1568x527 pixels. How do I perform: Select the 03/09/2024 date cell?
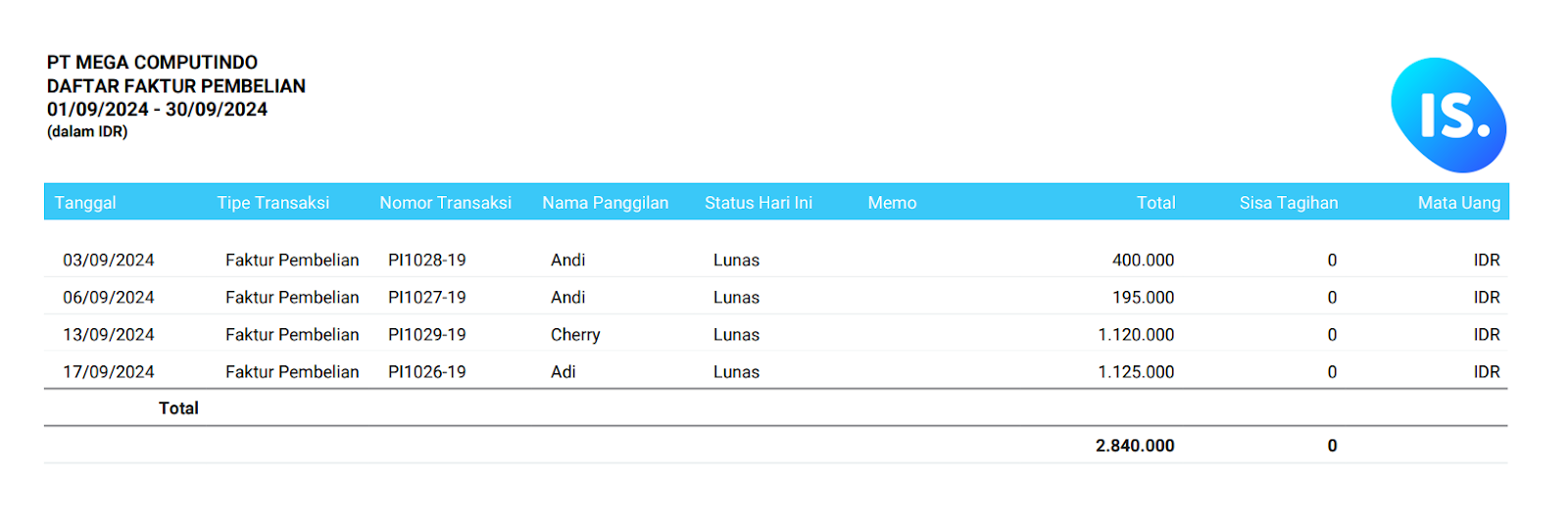coord(109,260)
